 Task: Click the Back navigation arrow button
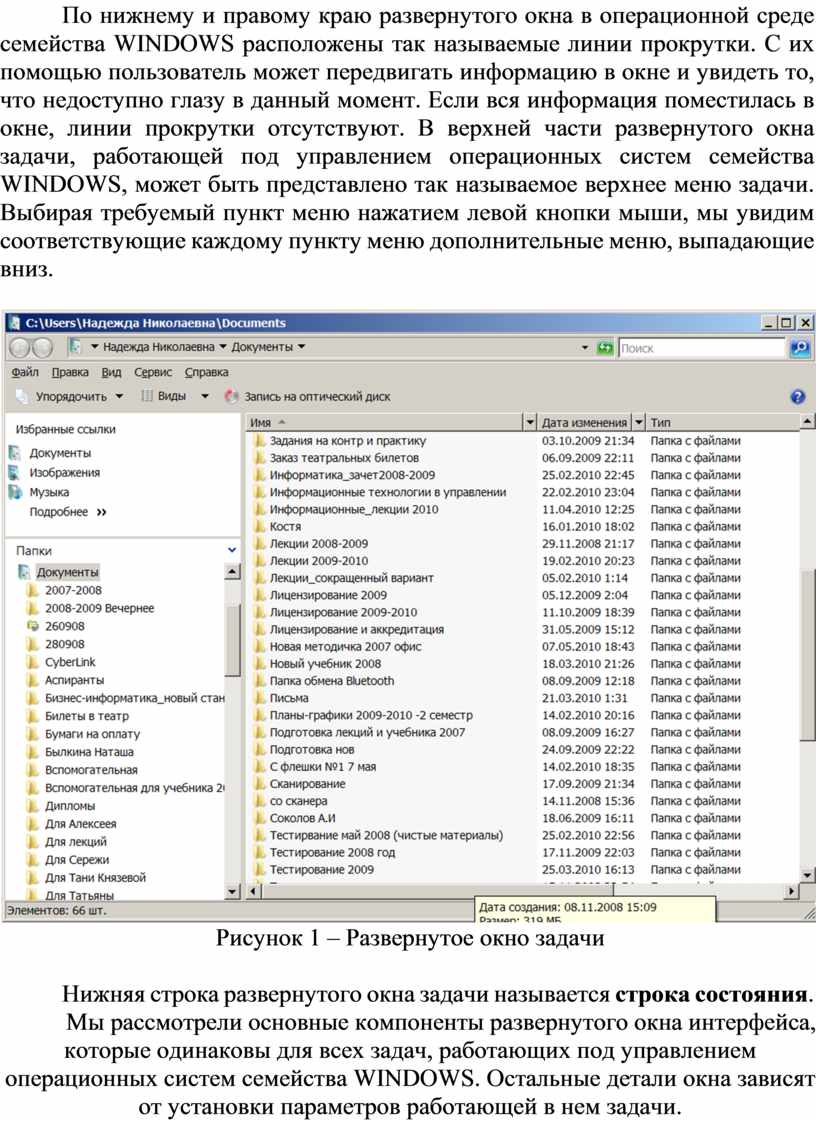pos(19,347)
